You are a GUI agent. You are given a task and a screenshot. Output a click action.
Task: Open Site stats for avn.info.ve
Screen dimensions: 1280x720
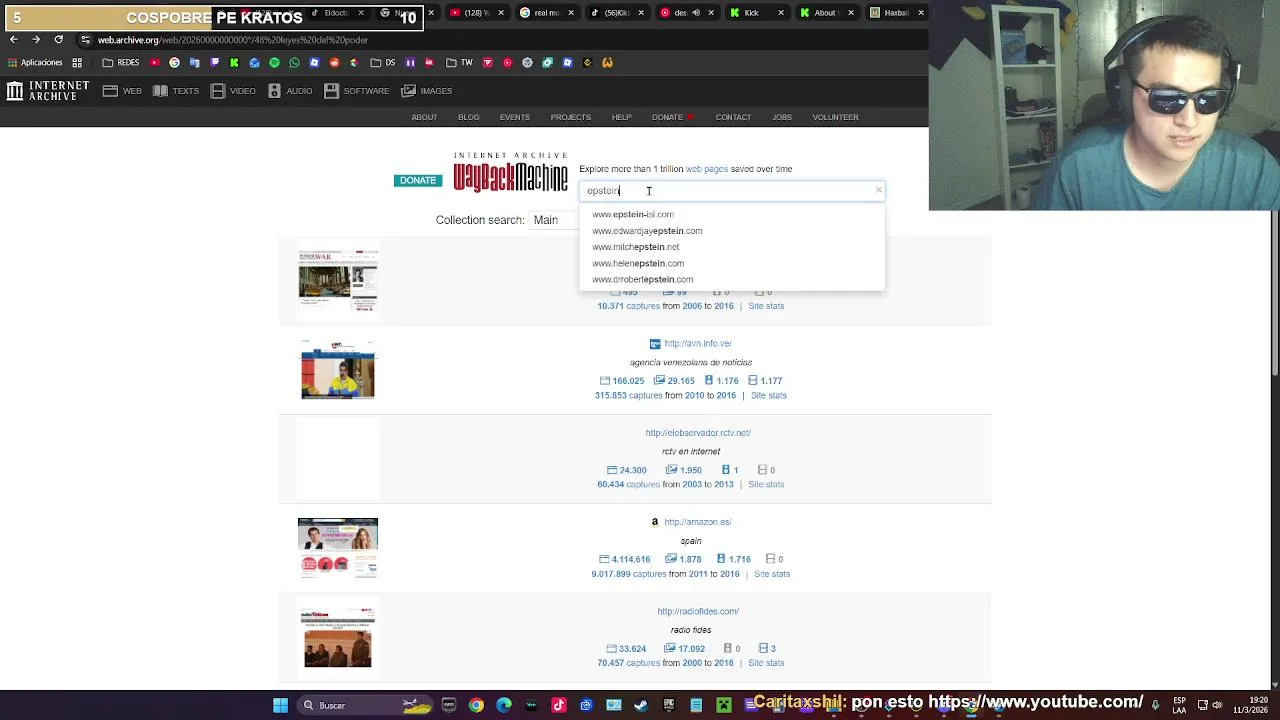point(768,395)
